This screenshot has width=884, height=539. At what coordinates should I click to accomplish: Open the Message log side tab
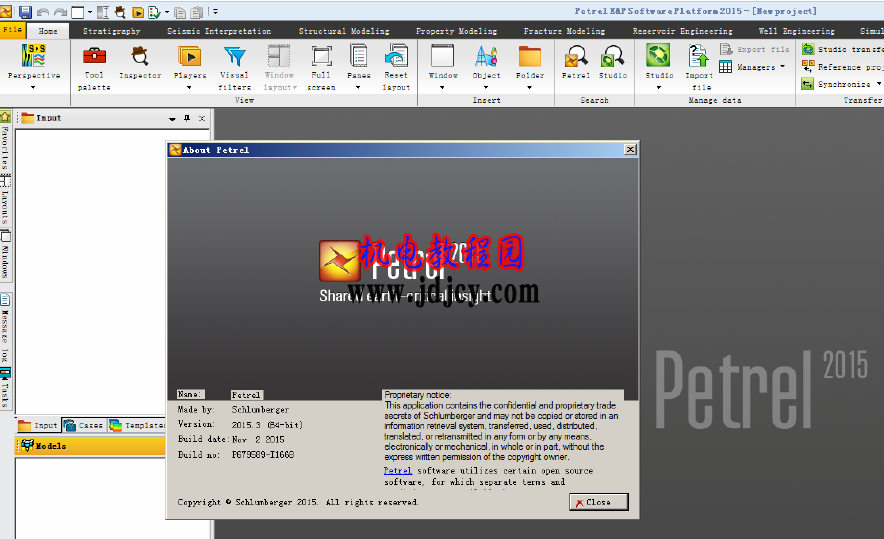(5, 329)
